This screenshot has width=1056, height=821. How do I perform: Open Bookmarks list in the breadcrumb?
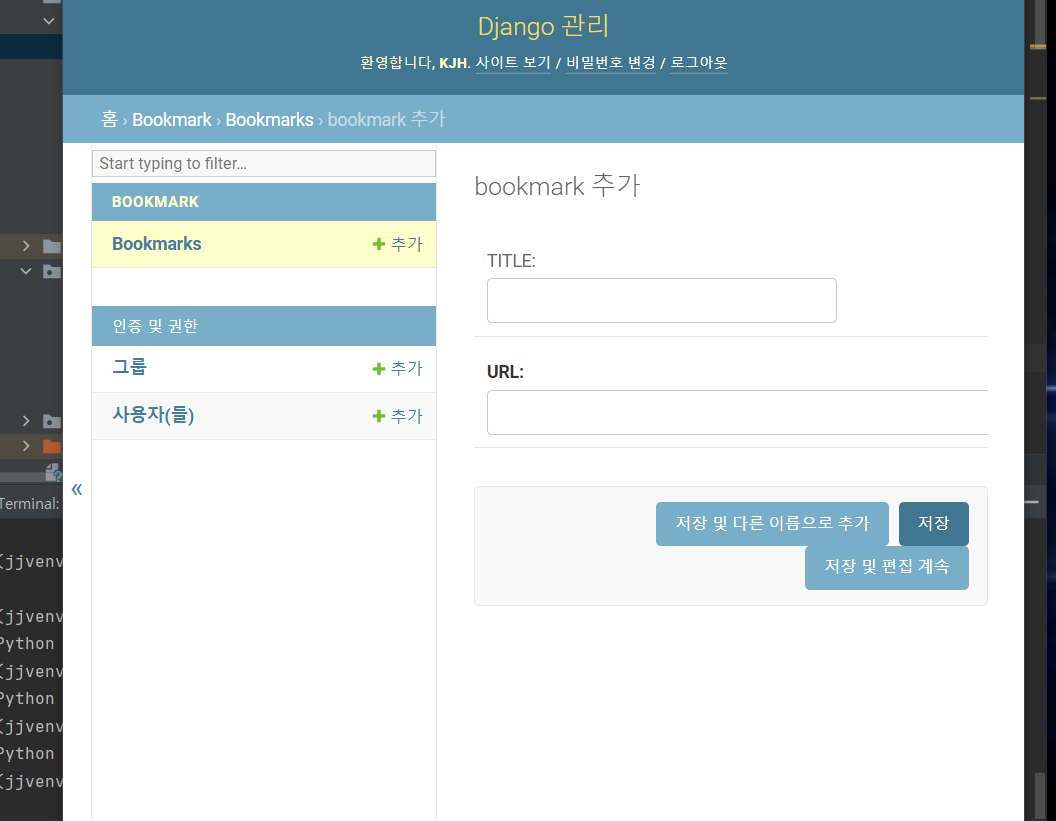tap(269, 119)
